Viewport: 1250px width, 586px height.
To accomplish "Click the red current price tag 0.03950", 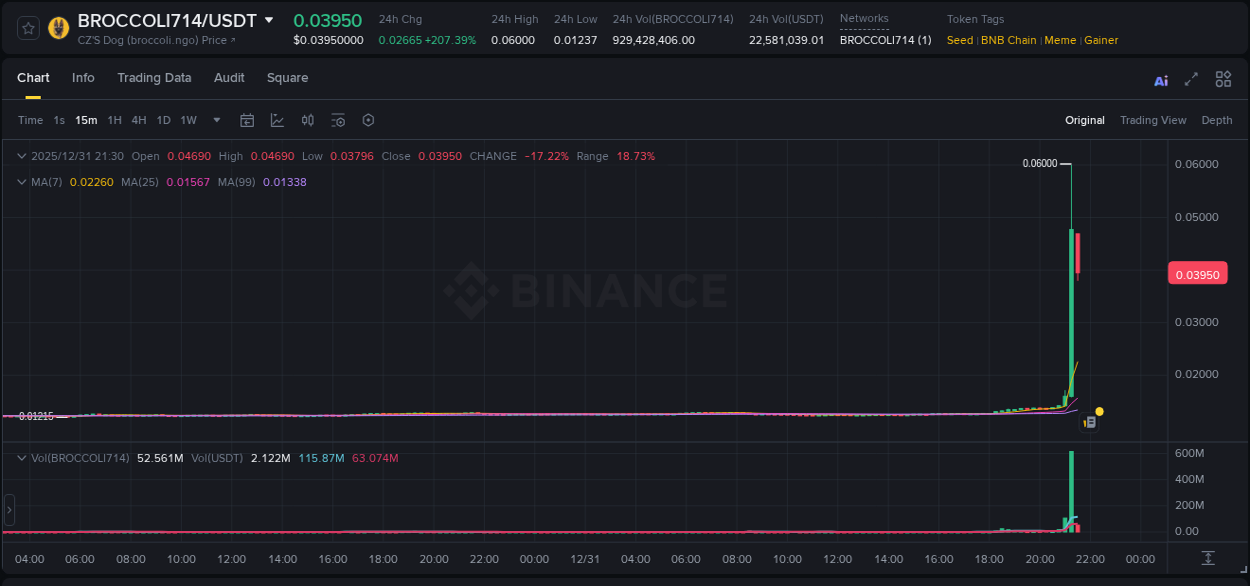I will [x=1197, y=273].
